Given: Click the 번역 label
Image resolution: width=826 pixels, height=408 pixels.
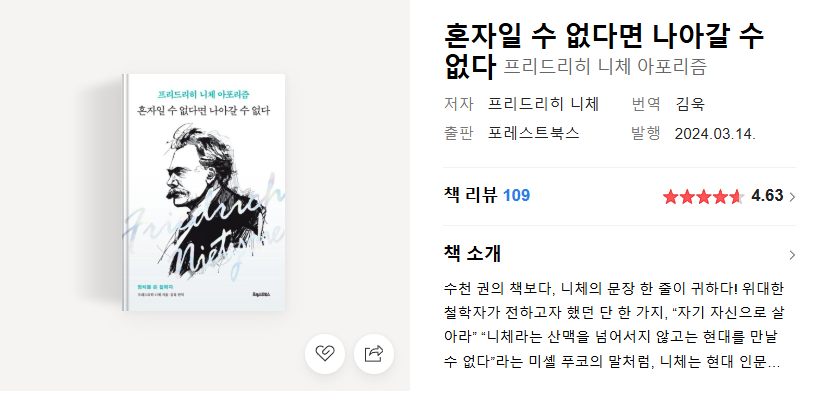Looking at the screenshot, I should 646,104.
